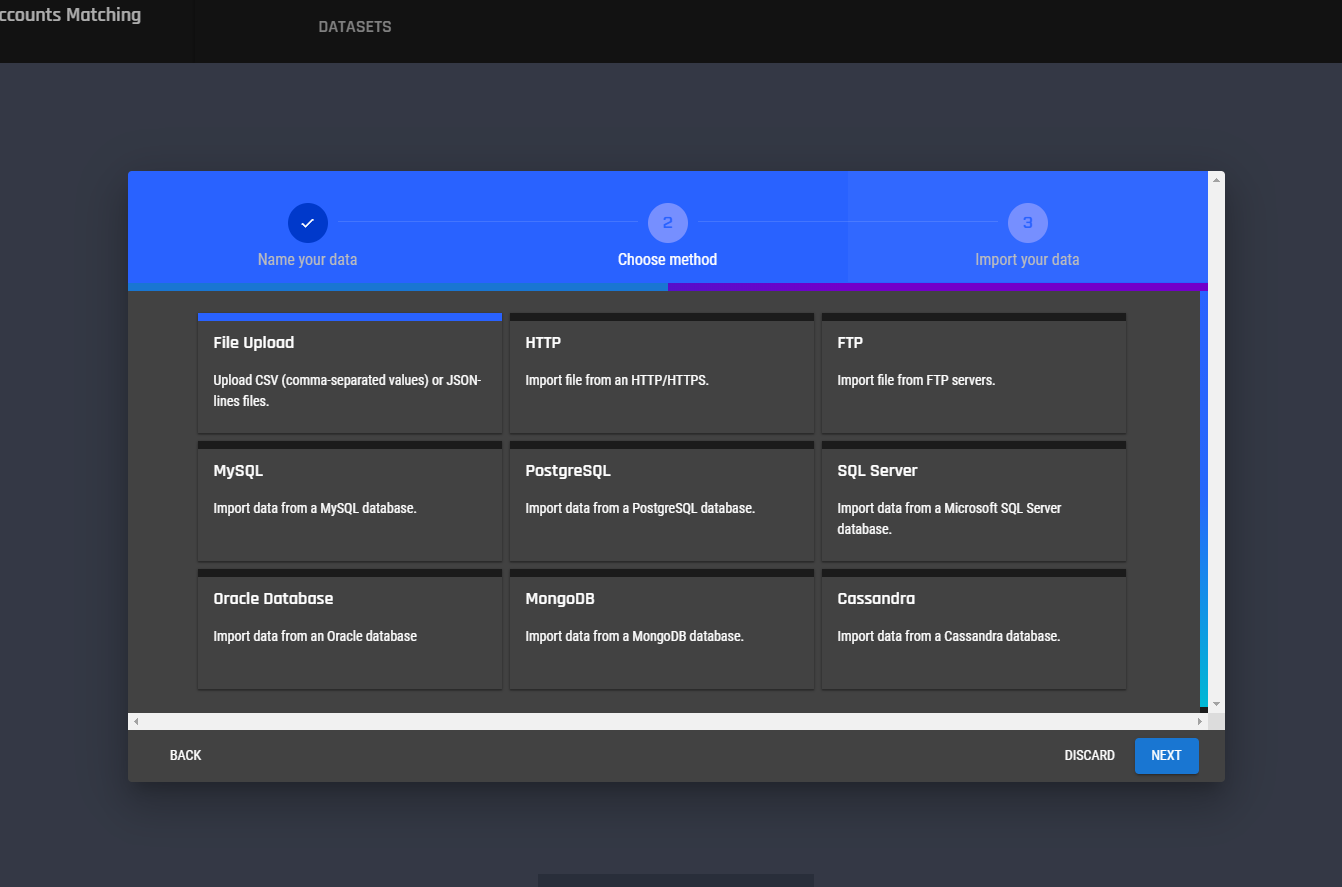Click the horizontal scrollbar track
This screenshot has height=887, width=1342.
click(668, 721)
